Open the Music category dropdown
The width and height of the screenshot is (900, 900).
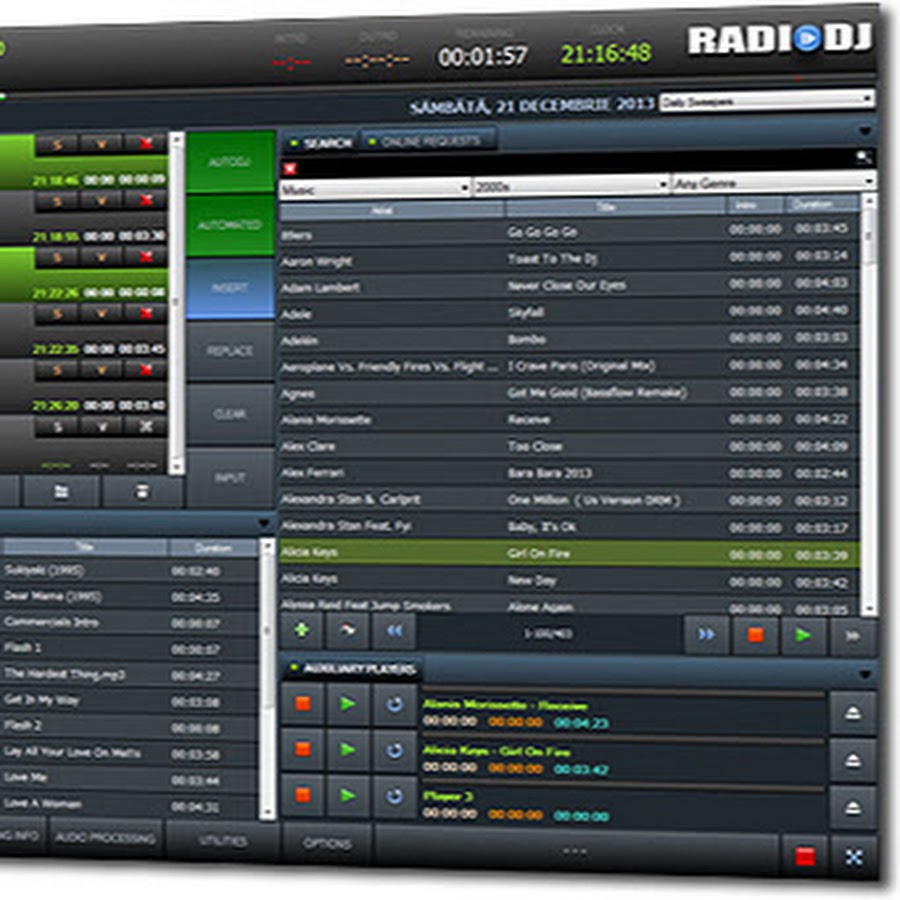coord(375,188)
